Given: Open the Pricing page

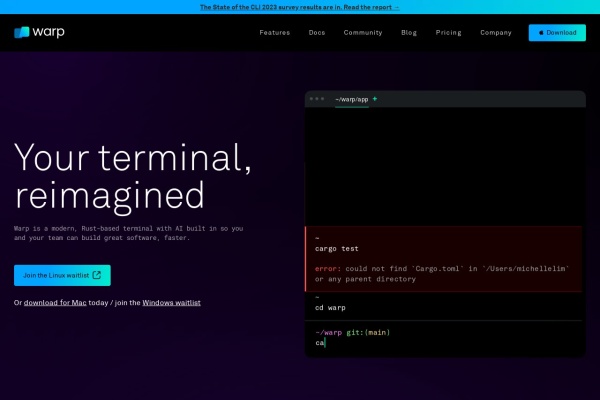Looking at the screenshot, I should 448,33.
